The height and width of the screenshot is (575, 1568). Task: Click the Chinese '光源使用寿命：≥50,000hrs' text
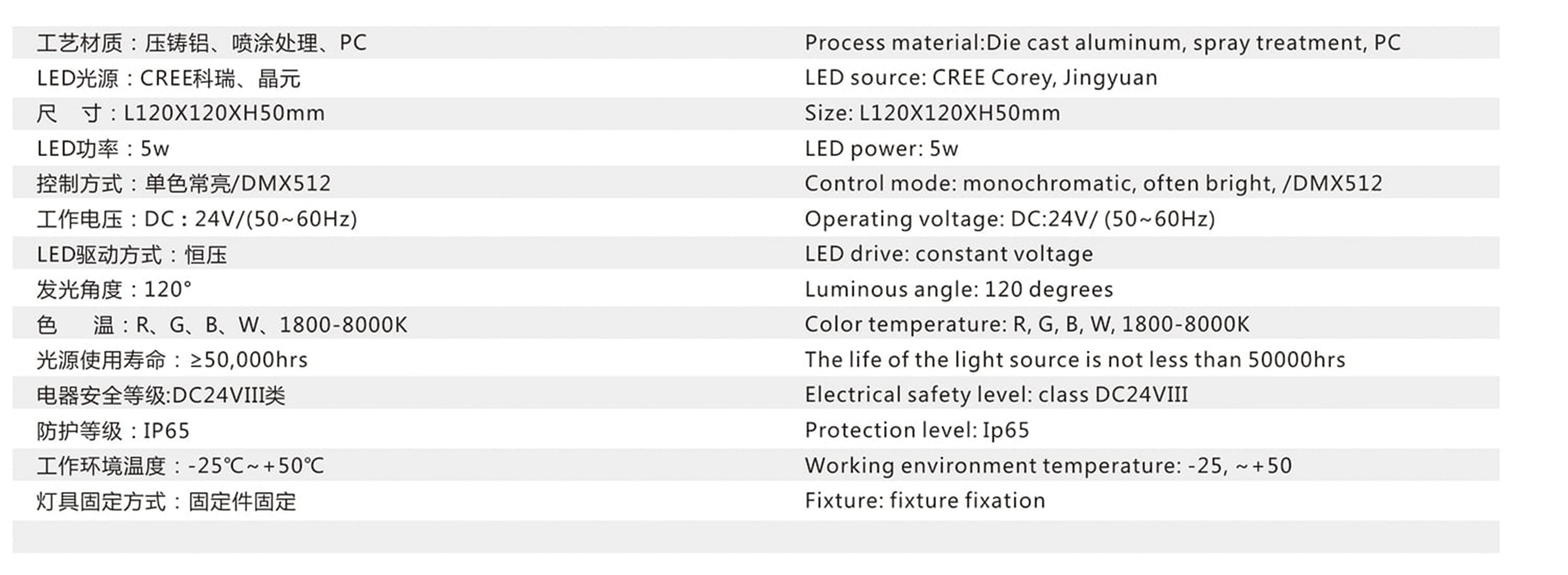tap(172, 360)
